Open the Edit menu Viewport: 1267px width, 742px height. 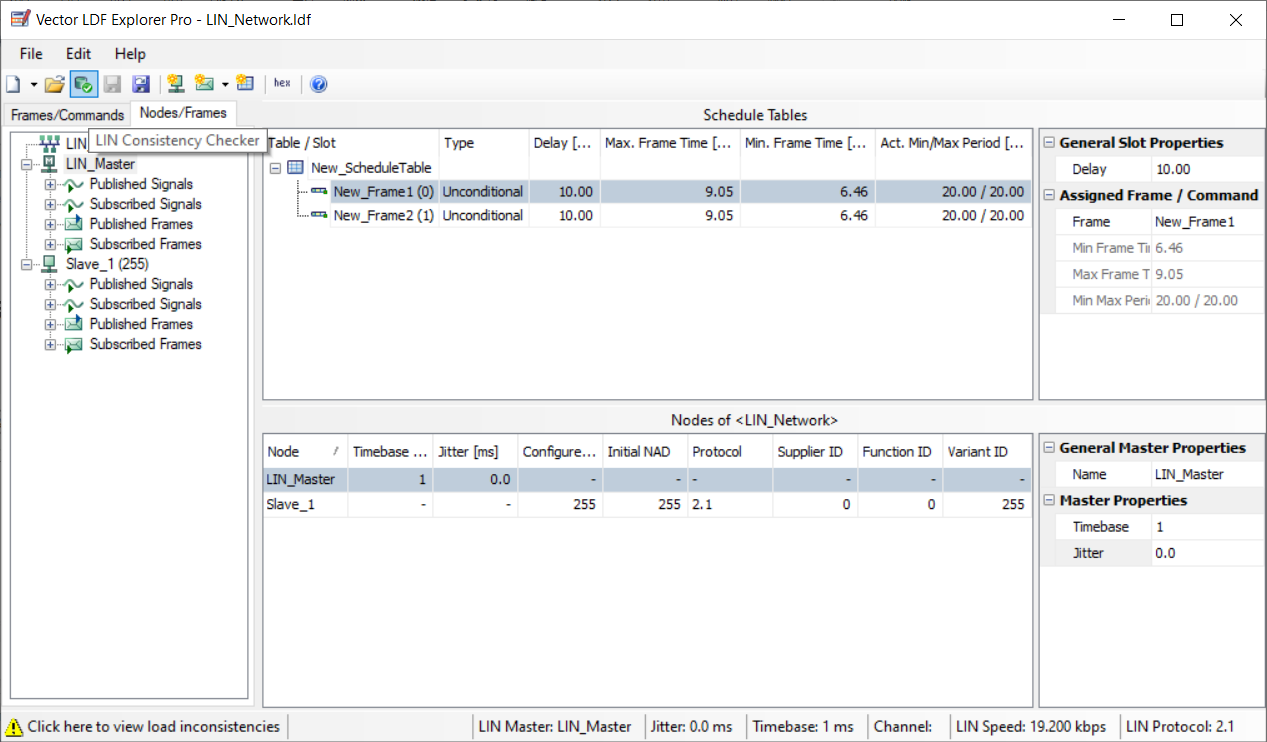(78, 54)
